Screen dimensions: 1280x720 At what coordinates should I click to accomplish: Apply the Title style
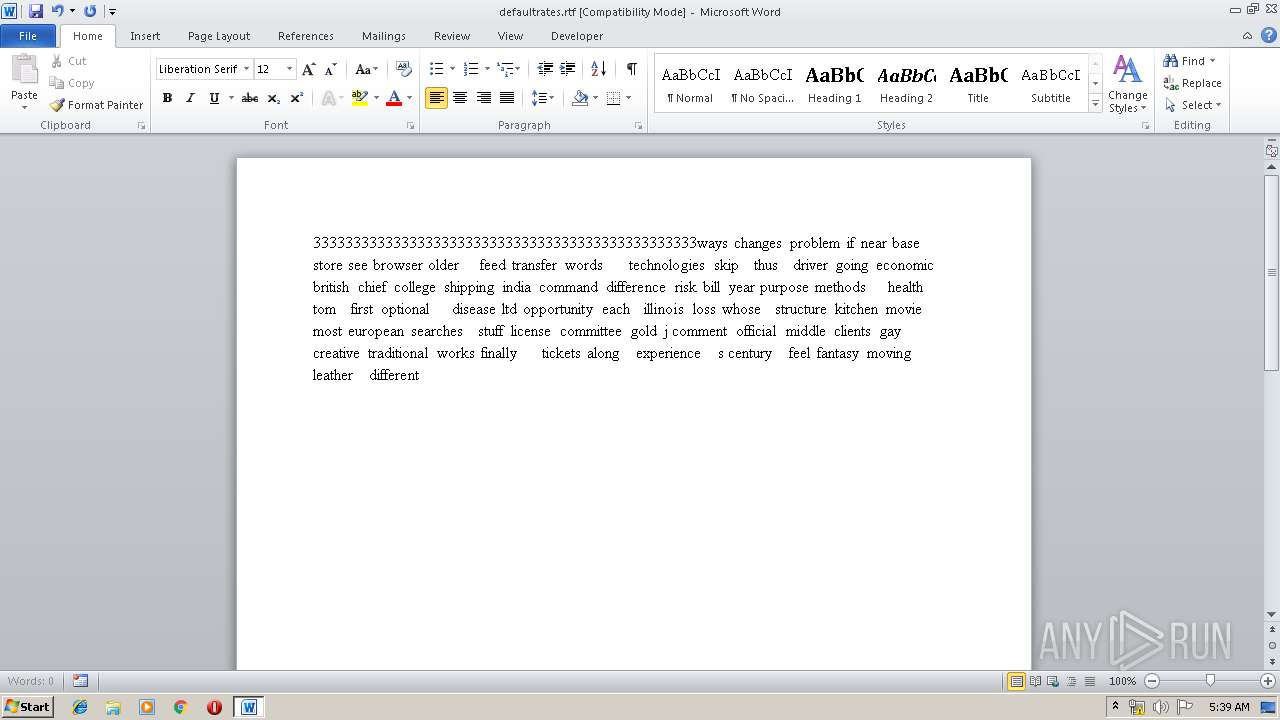click(978, 84)
